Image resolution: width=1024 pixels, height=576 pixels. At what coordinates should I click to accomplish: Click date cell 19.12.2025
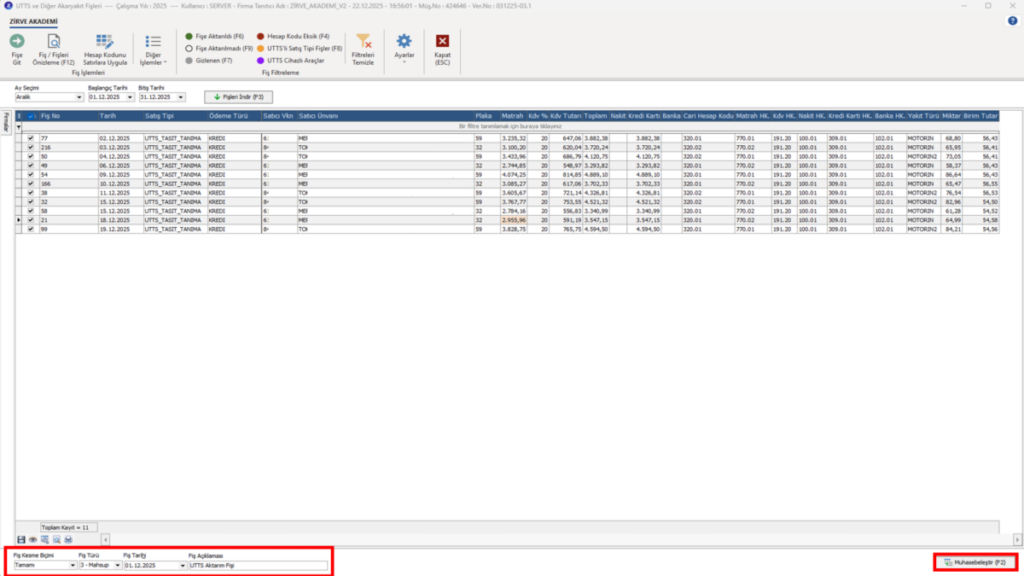tap(120, 229)
